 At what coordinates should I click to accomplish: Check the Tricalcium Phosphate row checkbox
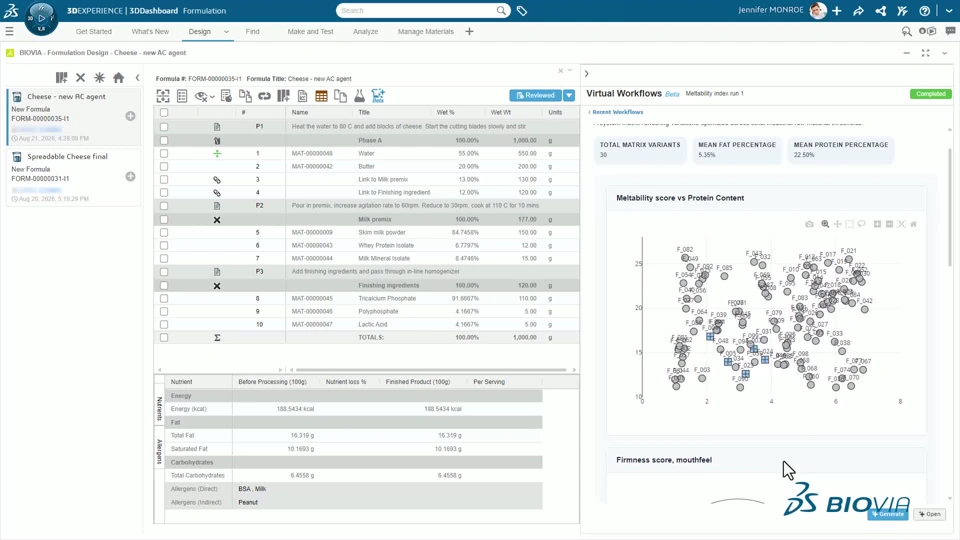(163, 298)
